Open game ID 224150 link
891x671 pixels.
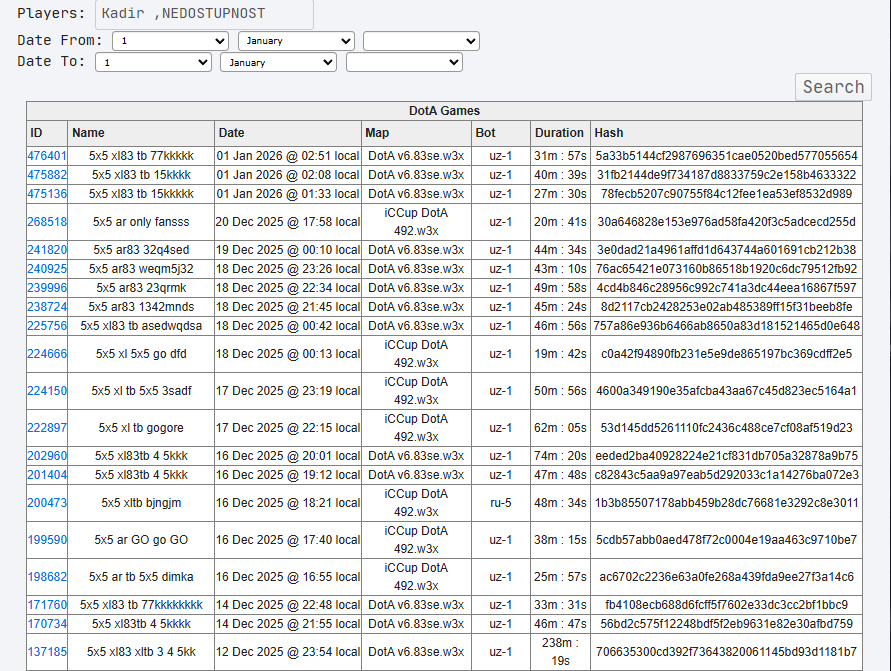click(47, 391)
